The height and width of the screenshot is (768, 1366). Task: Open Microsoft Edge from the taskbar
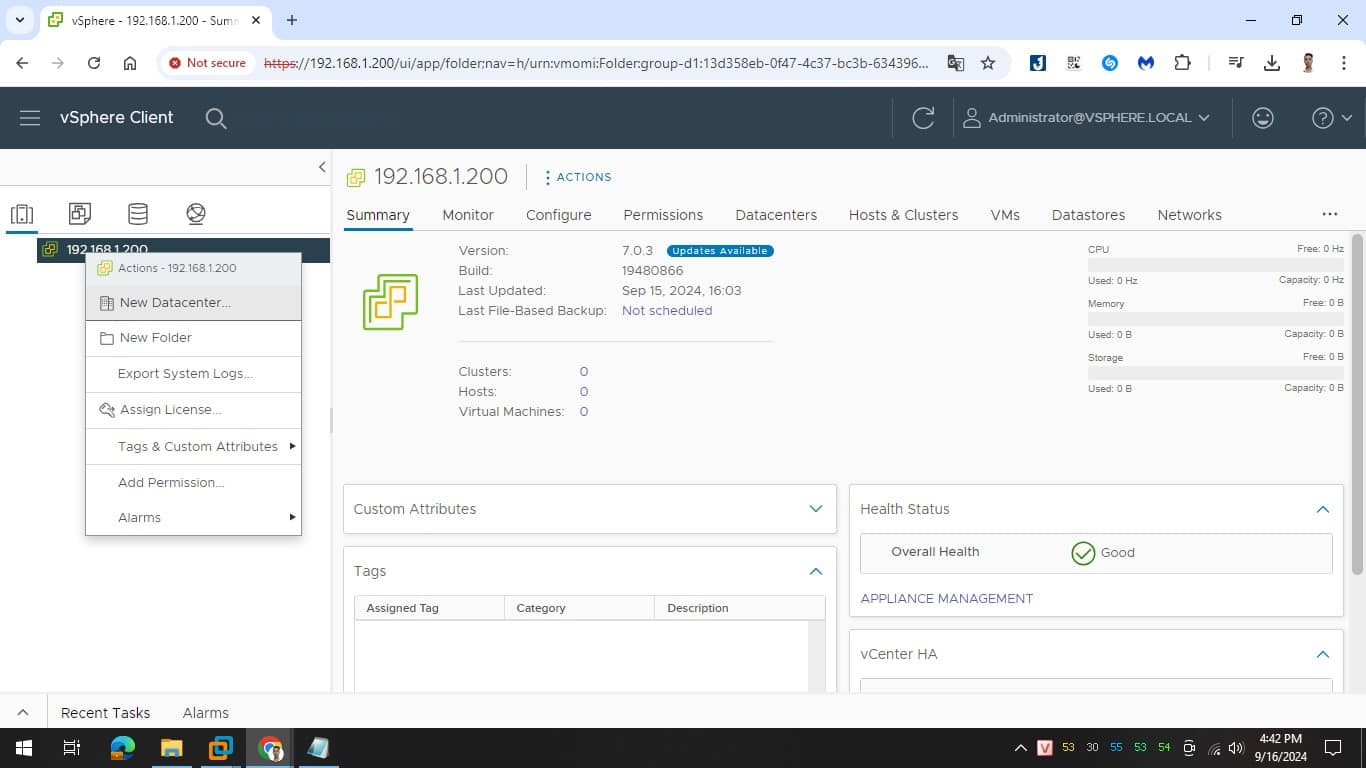(x=122, y=748)
